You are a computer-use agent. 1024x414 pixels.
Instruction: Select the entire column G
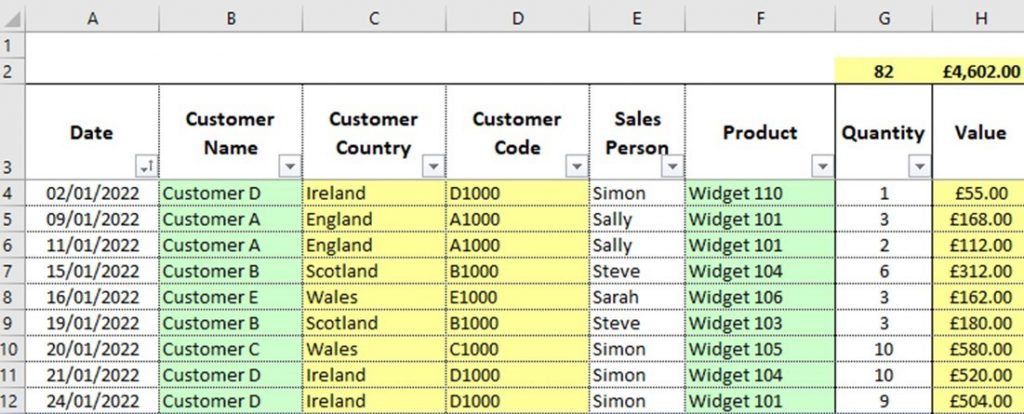[883, 17]
